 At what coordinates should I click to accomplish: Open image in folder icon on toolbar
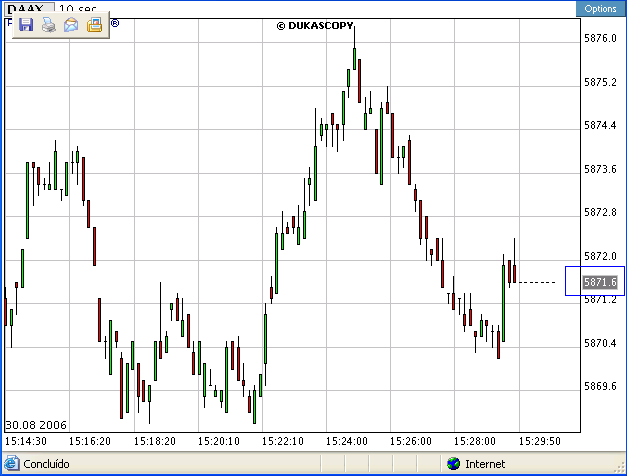point(94,25)
